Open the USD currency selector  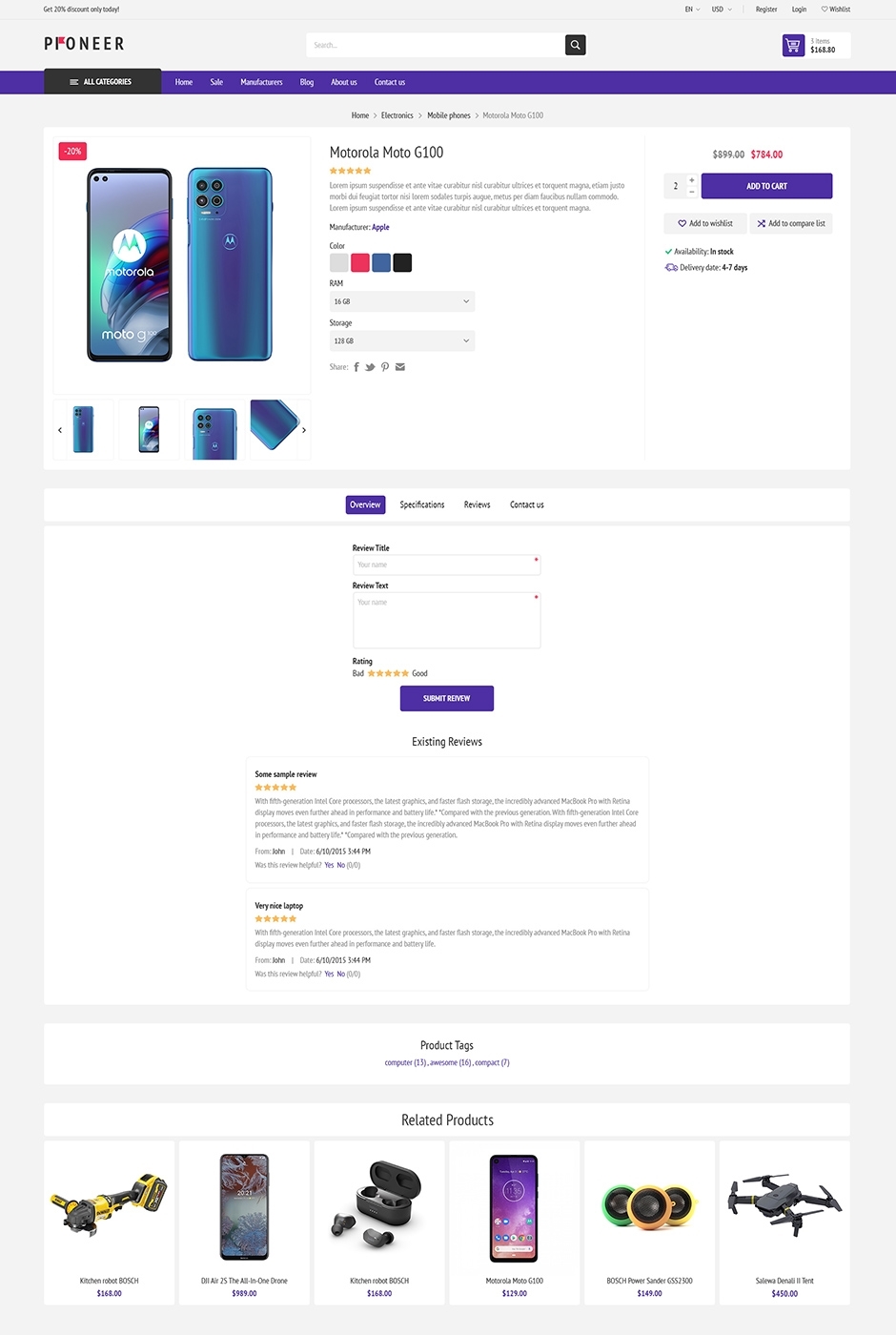(x=722, y=10)
